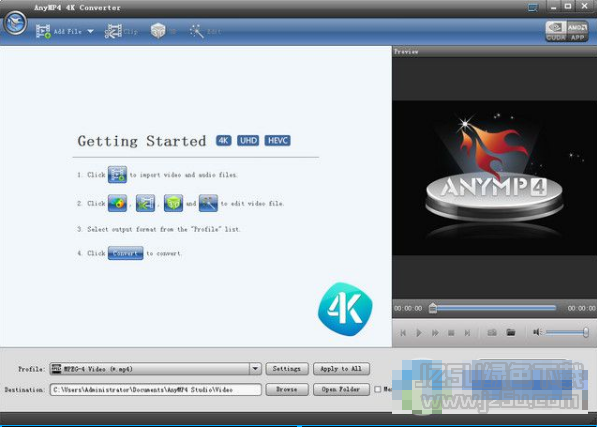Click the Browse button
The image size is (597, 427).
tap(287, 389)
